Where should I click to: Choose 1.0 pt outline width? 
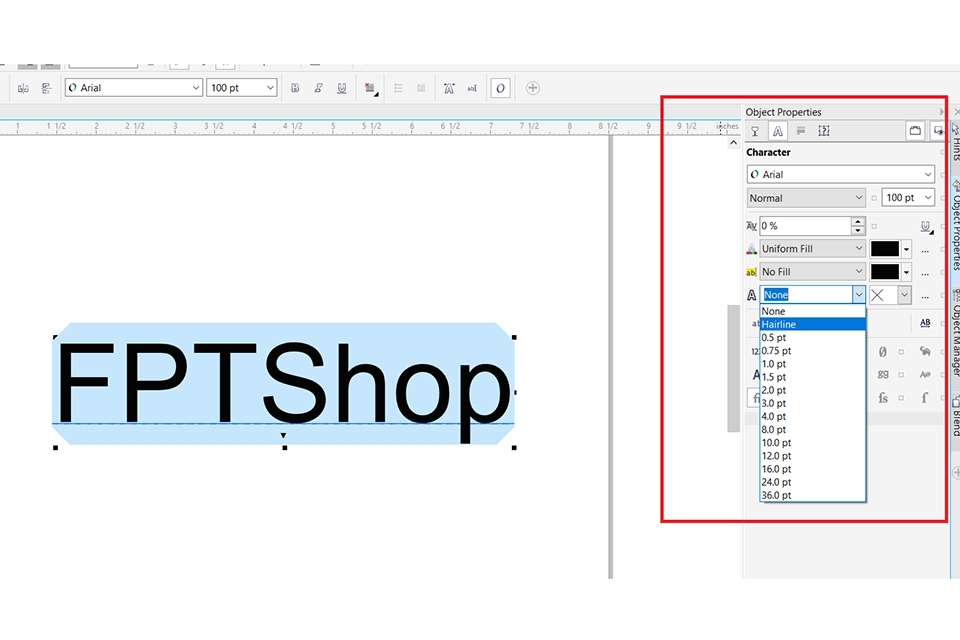(812, 364)
